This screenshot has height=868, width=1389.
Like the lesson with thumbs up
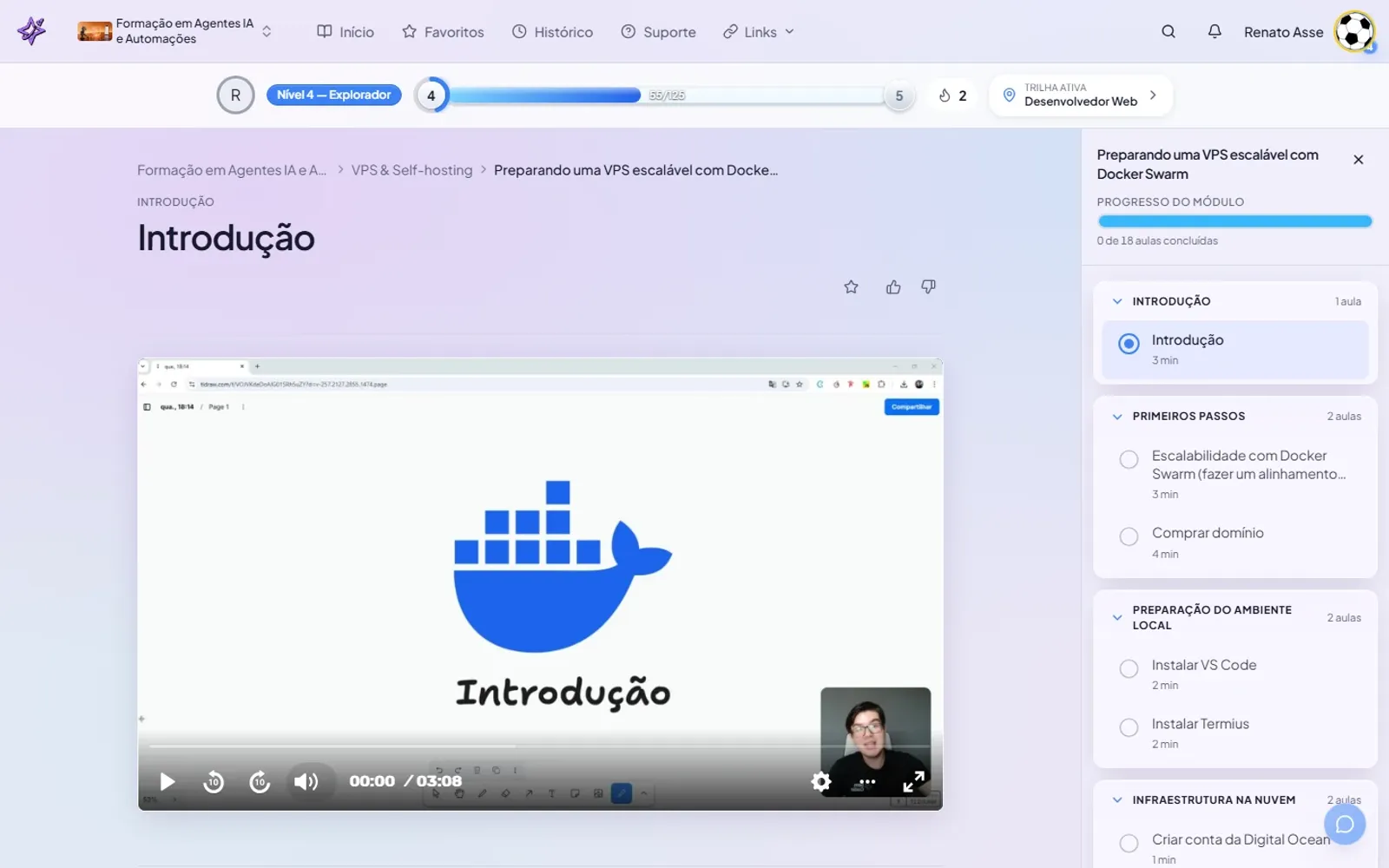coord(893,287)
